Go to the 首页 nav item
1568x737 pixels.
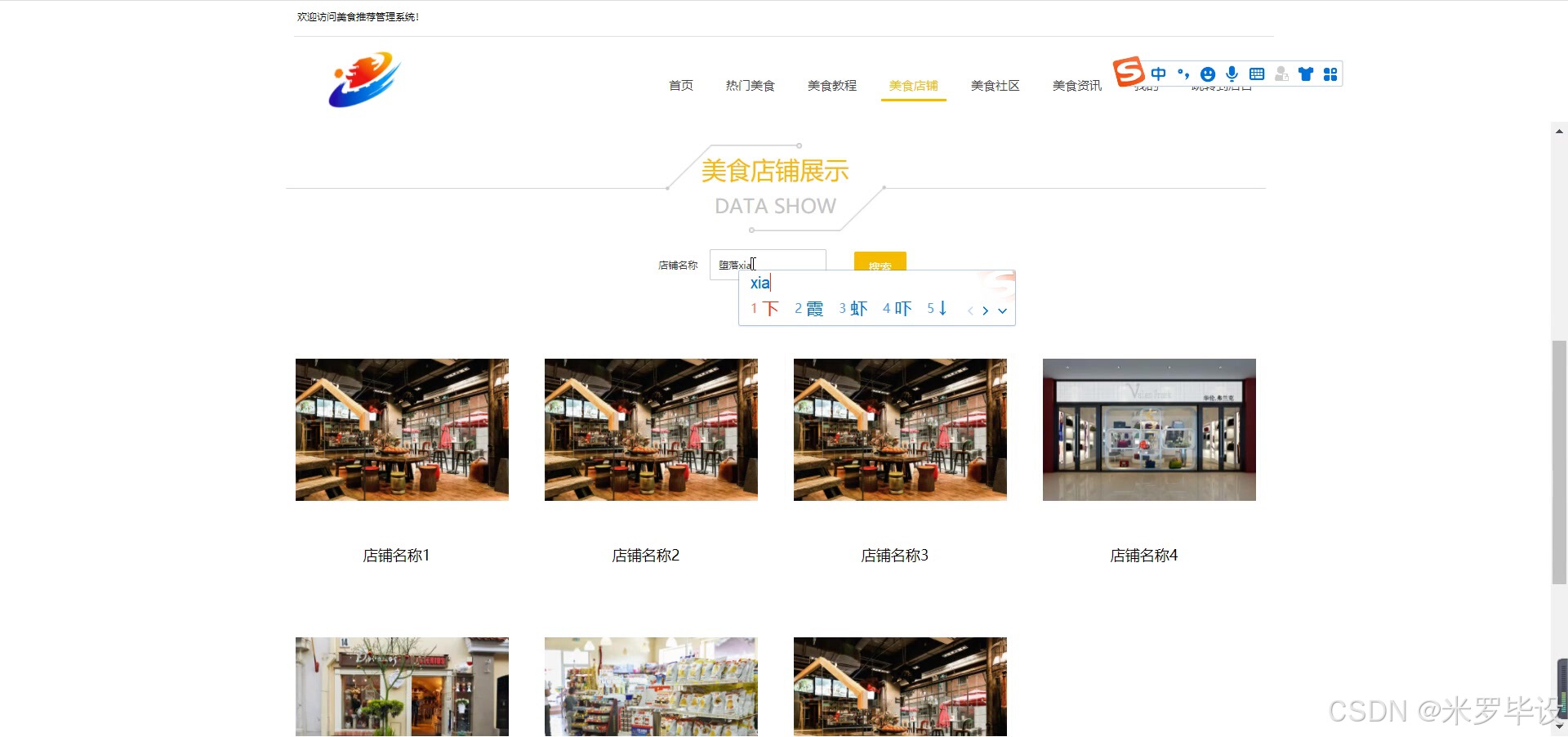tap(681, 85)
